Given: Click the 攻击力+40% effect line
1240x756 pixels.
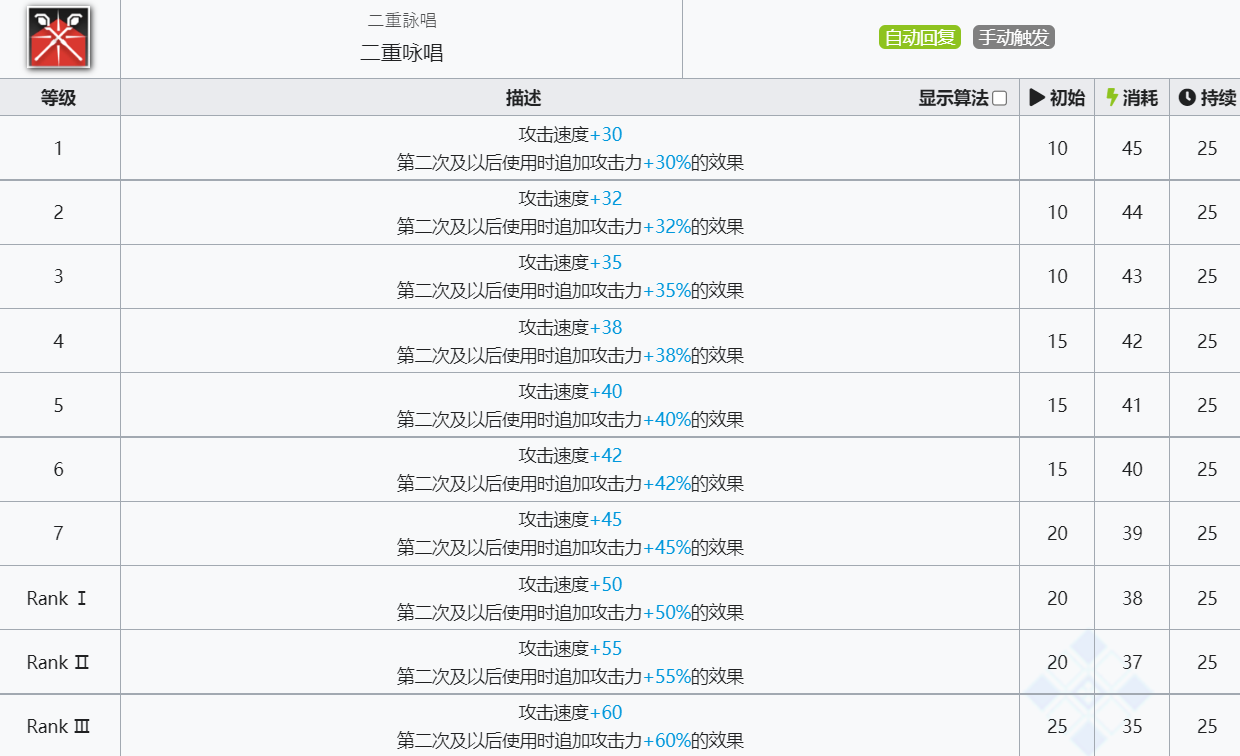Looking at the screenshot, I should 570,419.
